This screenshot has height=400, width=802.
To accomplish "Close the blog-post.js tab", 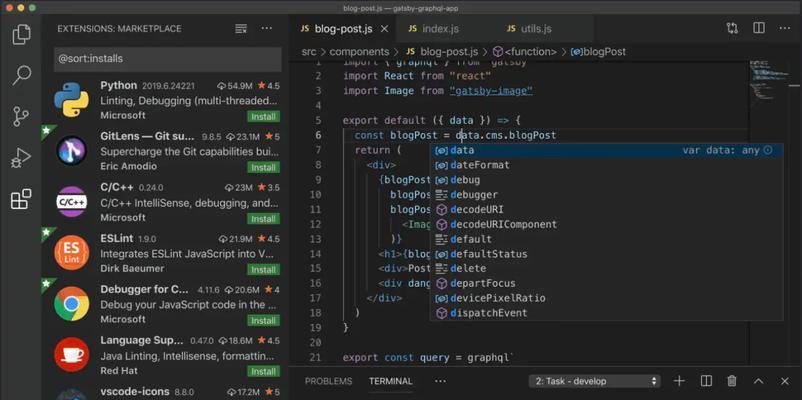I will pyautogui.click(x=385, y=29).
